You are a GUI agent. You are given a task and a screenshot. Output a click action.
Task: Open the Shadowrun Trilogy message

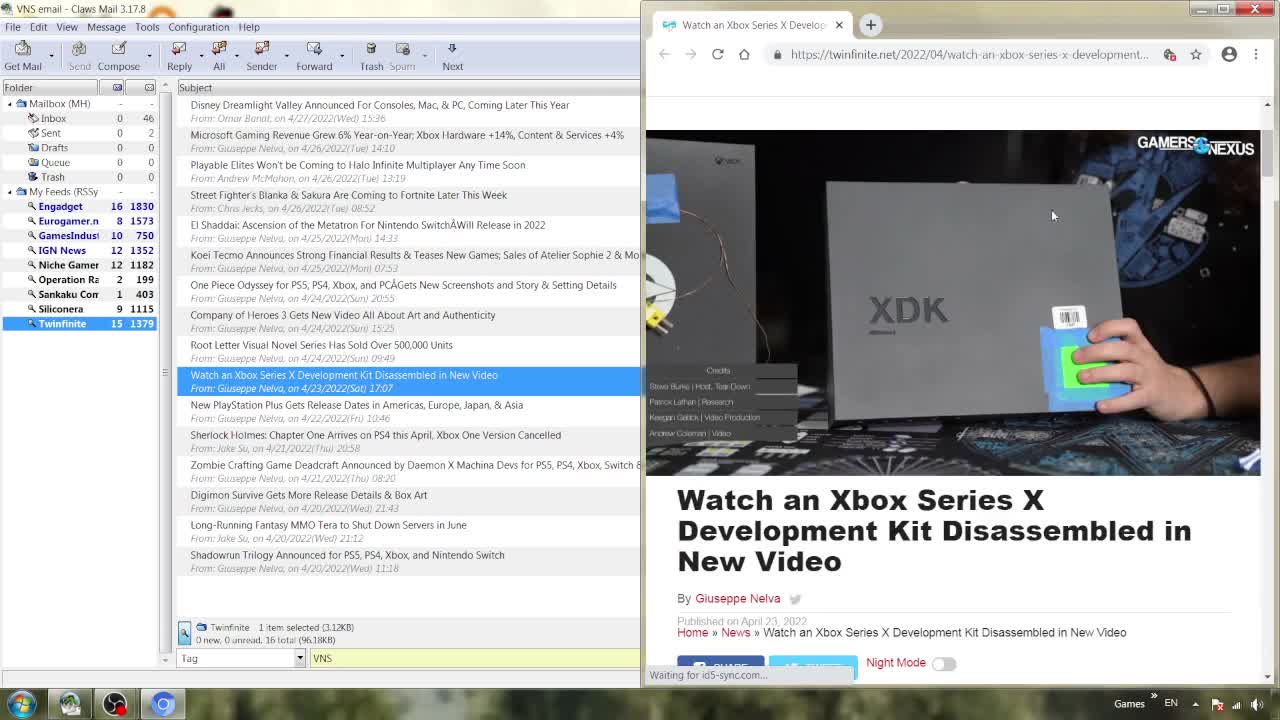(408, 561)
